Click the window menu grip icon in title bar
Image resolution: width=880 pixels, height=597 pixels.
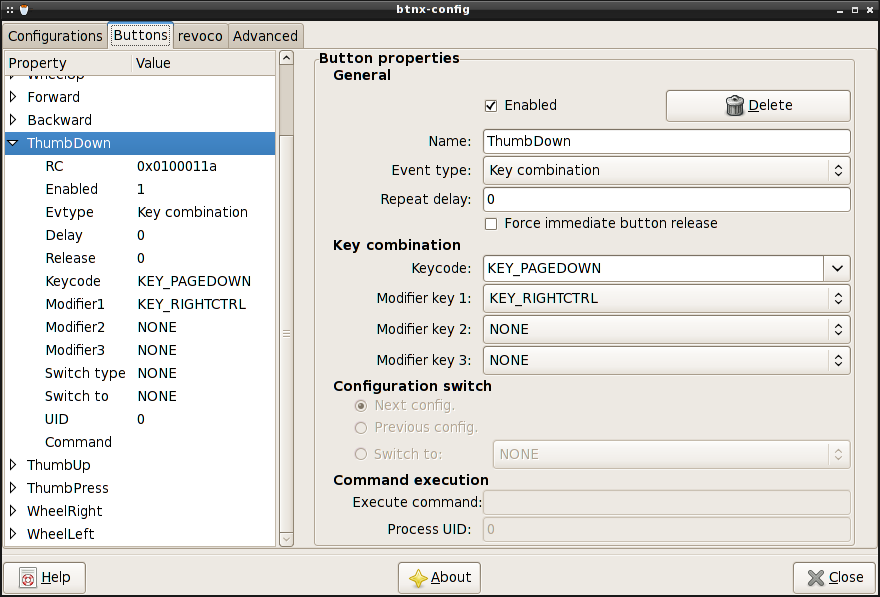[10, 10]
